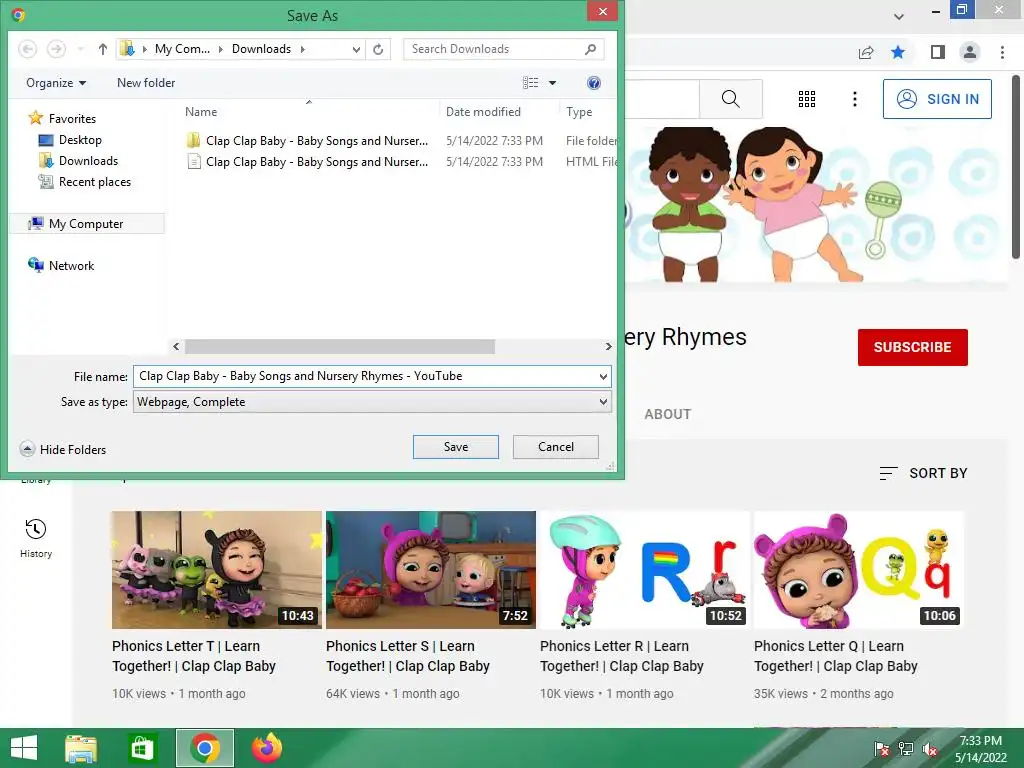Open the Organize dropdown menu

(x=56, y=83)
